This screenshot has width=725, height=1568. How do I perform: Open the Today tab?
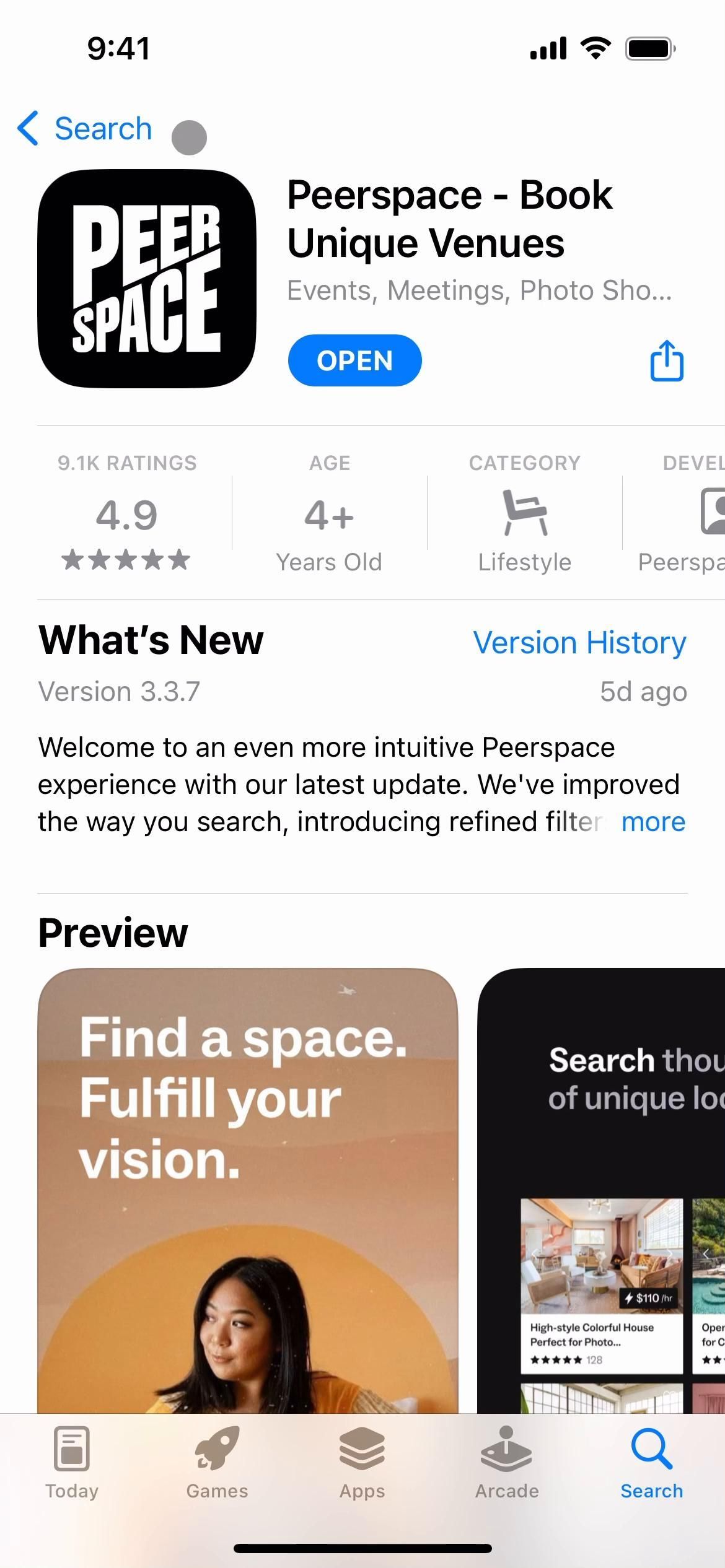(x=72, y=1462)
